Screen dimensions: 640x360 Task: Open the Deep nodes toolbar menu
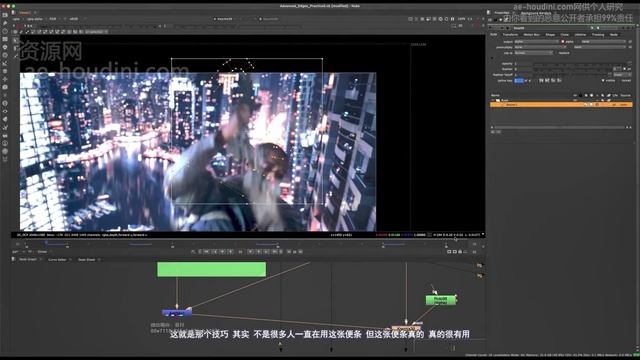point(5,103)
